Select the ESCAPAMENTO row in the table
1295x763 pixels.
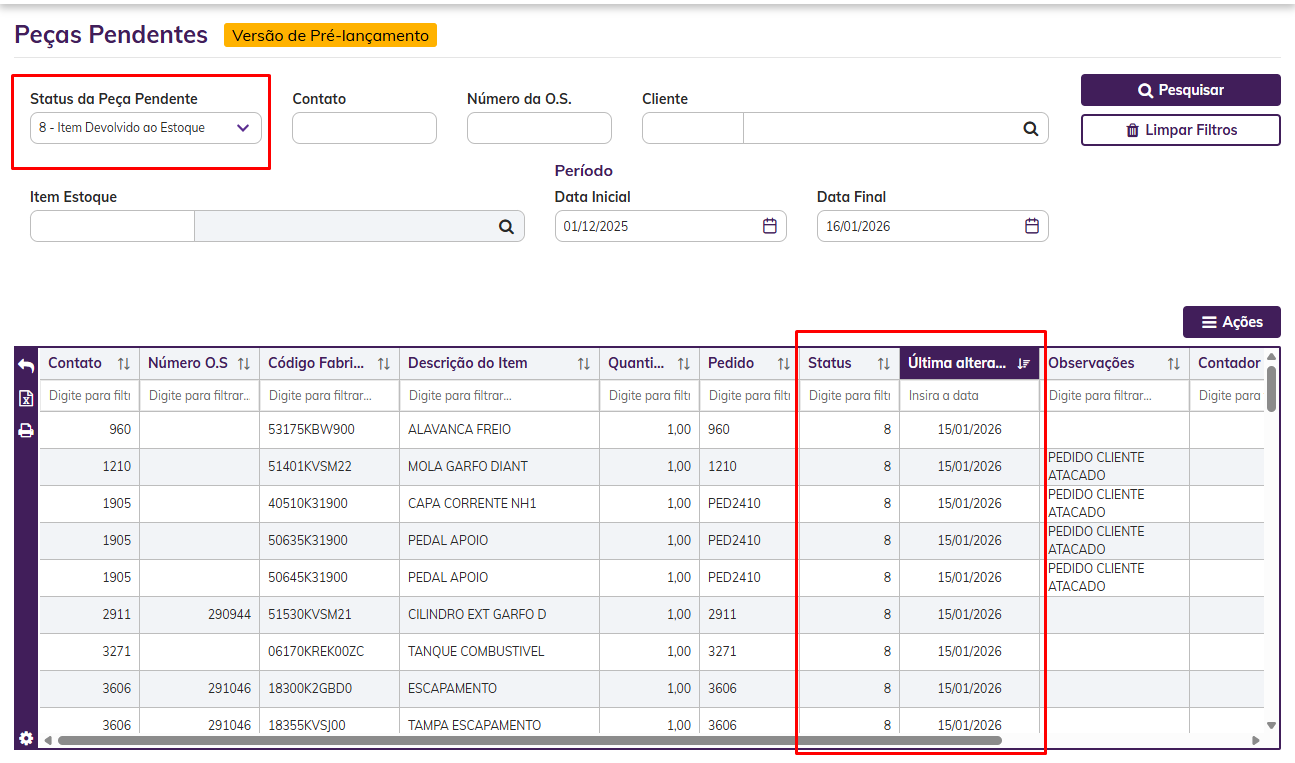452,688
